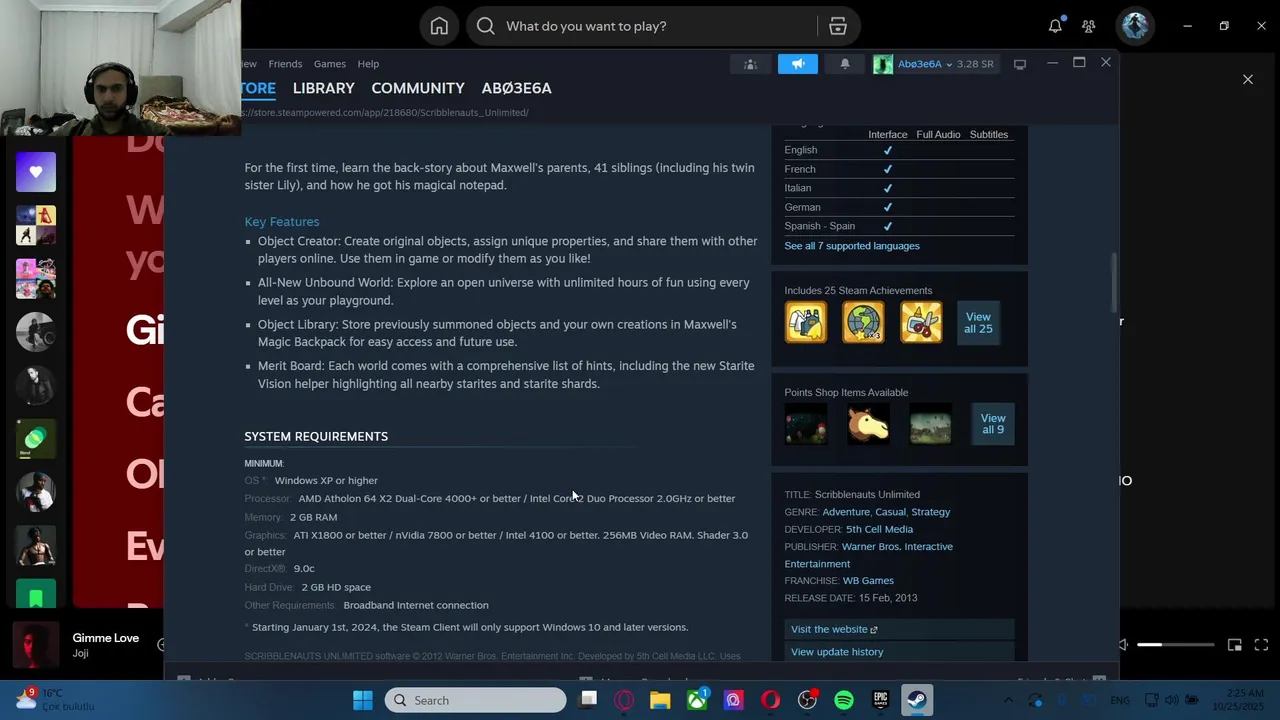Open the green pill game in sidebar

tap(36, 438)
